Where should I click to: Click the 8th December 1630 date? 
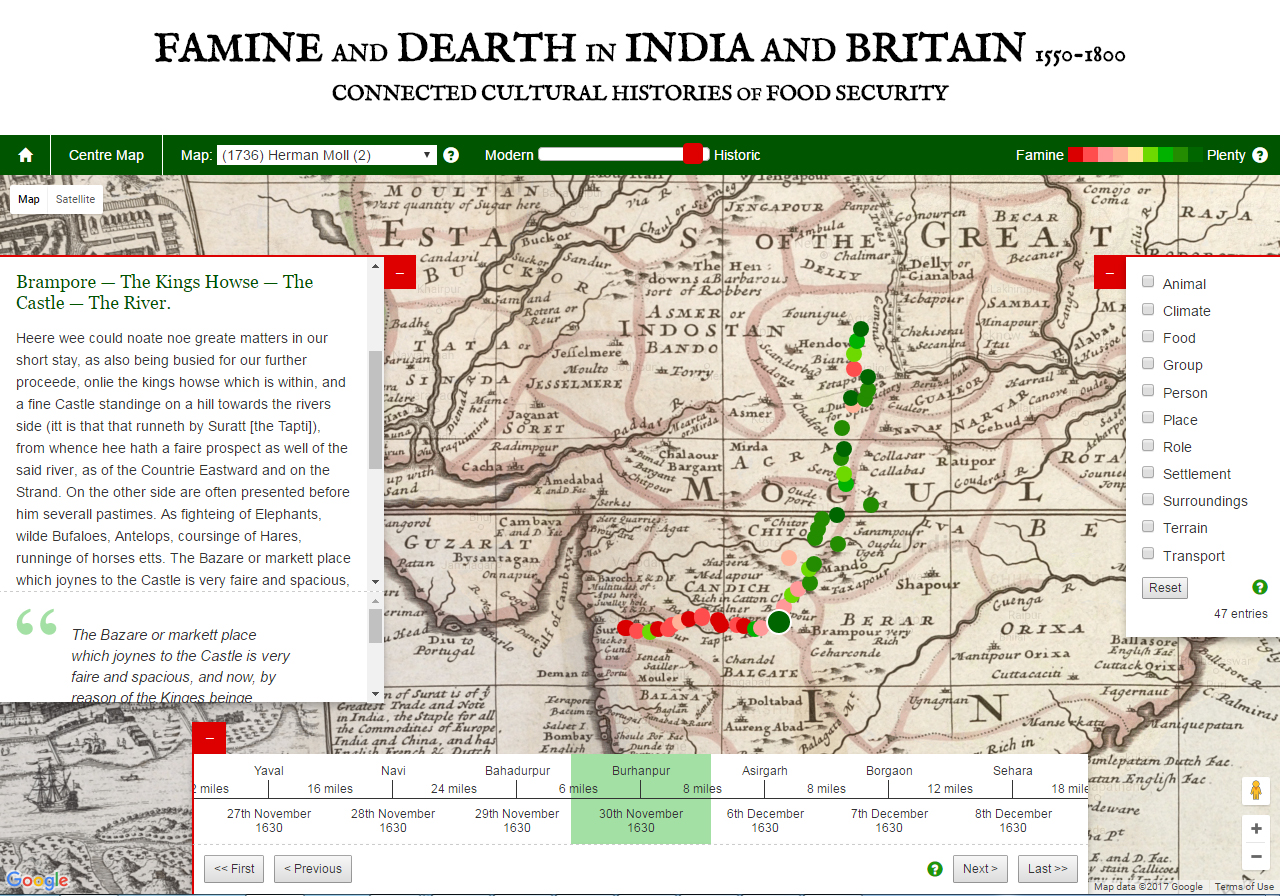(1013, 821)
